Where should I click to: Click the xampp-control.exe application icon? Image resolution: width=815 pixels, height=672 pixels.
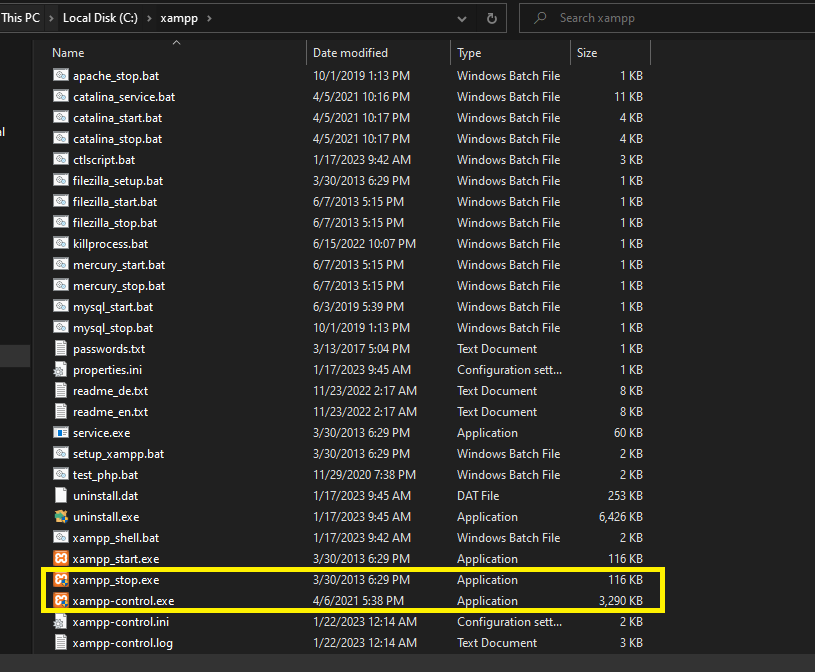click(61, 600)
